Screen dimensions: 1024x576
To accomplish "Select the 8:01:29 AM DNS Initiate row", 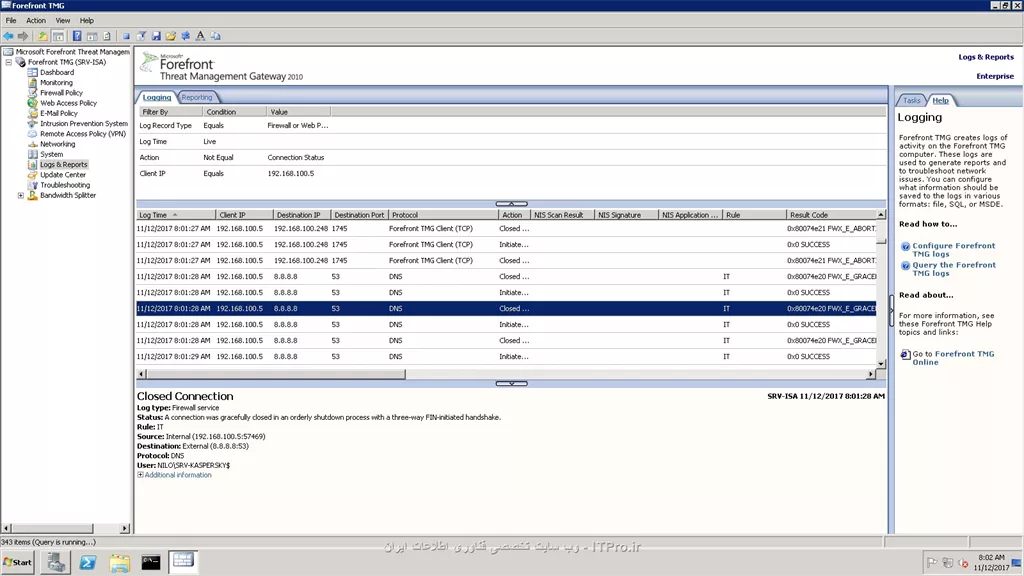I will (x=506, y=357).
